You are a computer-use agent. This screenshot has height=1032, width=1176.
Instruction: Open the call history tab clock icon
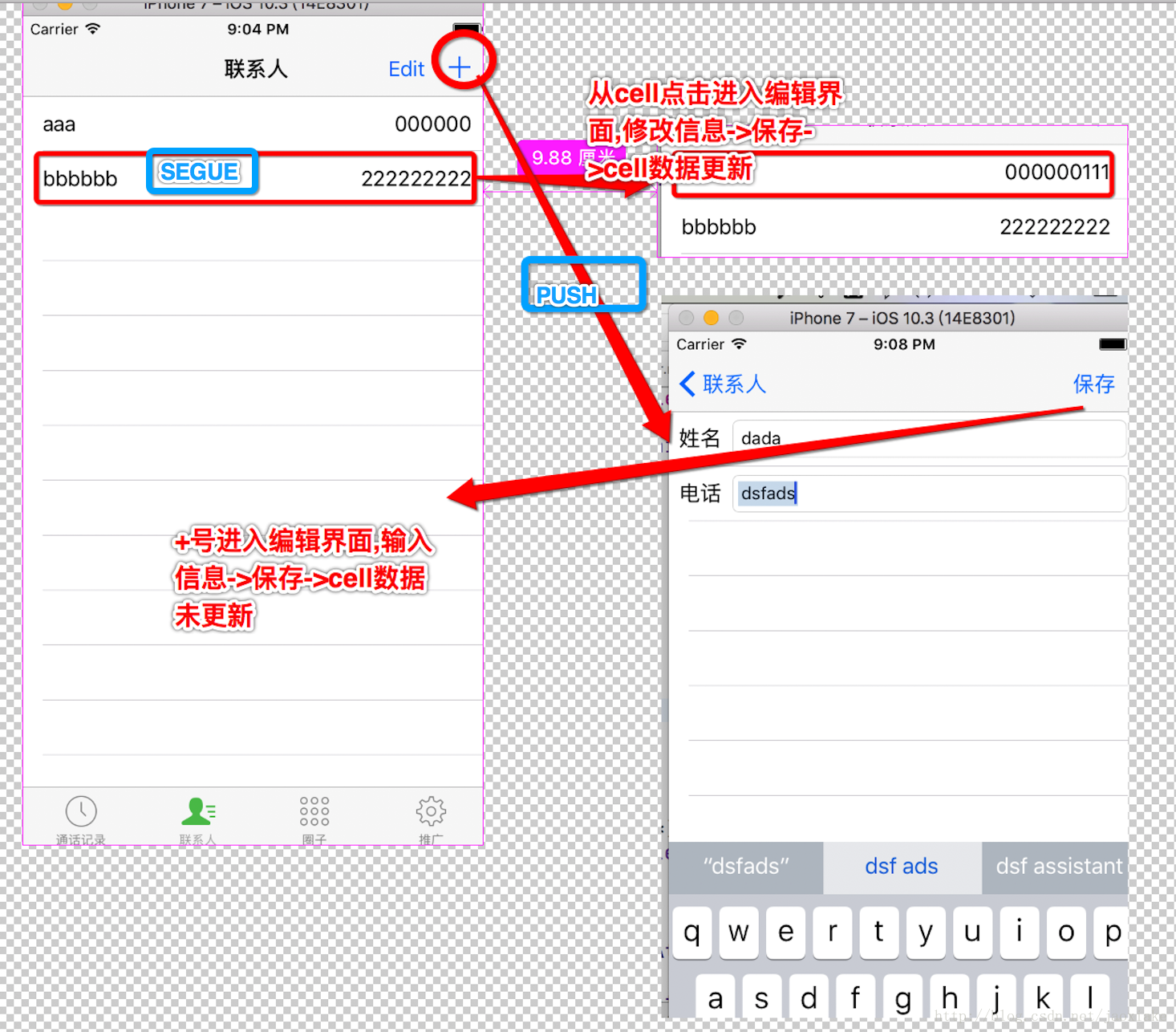coord(81,811)
